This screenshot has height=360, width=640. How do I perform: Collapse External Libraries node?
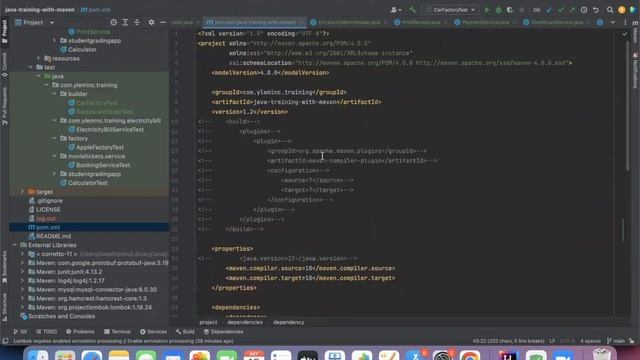pyautogui.click(x=15, y=245)
